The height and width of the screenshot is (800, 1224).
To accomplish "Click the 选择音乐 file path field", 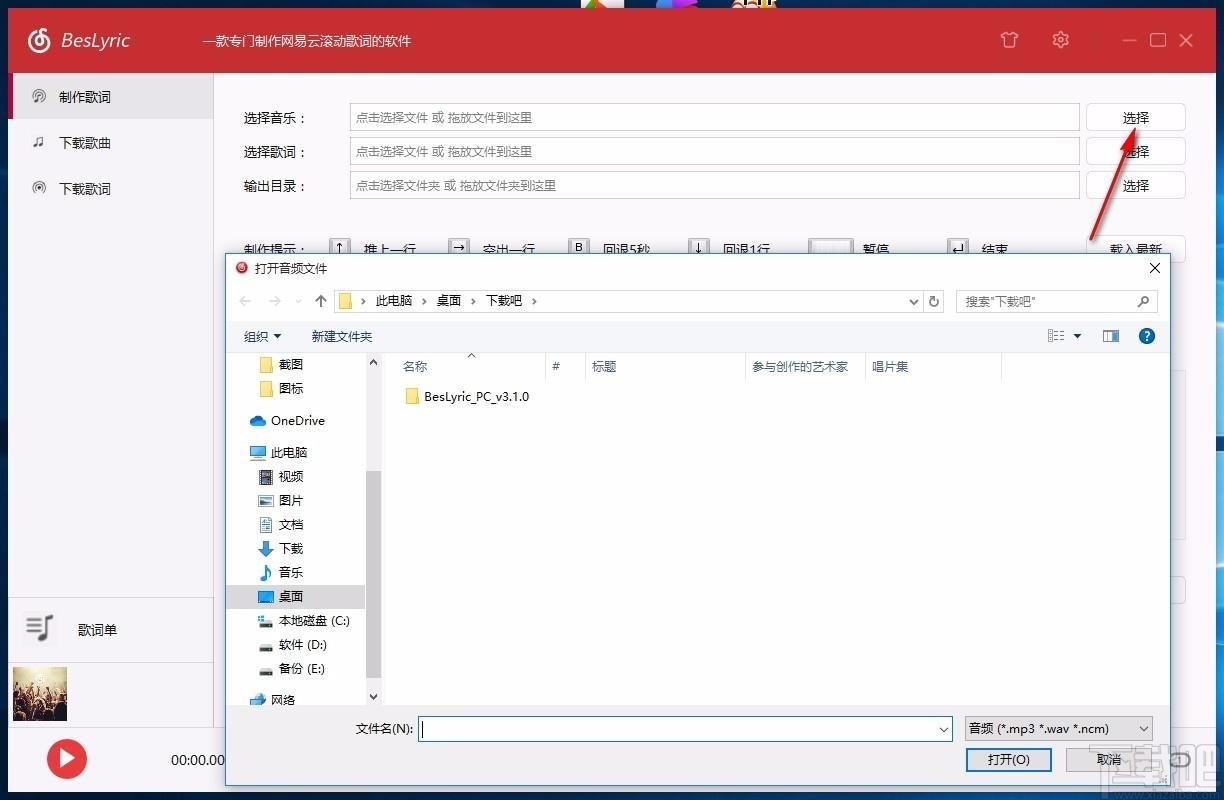I will pyautogui.click(x=715, y=117).
